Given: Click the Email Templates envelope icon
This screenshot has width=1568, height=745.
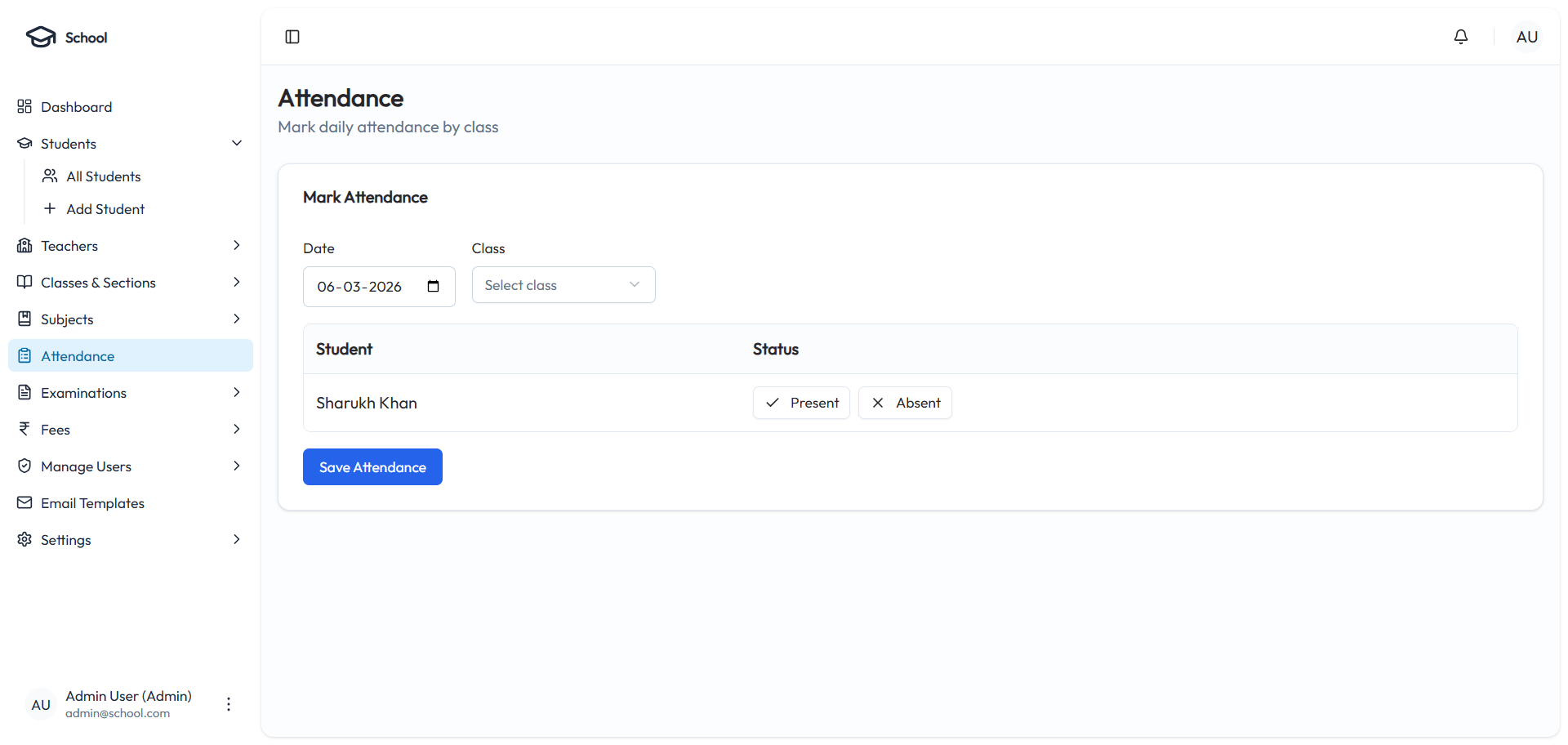Looking at the screenshot, I should pyautogui.click(x=24, y=503).
